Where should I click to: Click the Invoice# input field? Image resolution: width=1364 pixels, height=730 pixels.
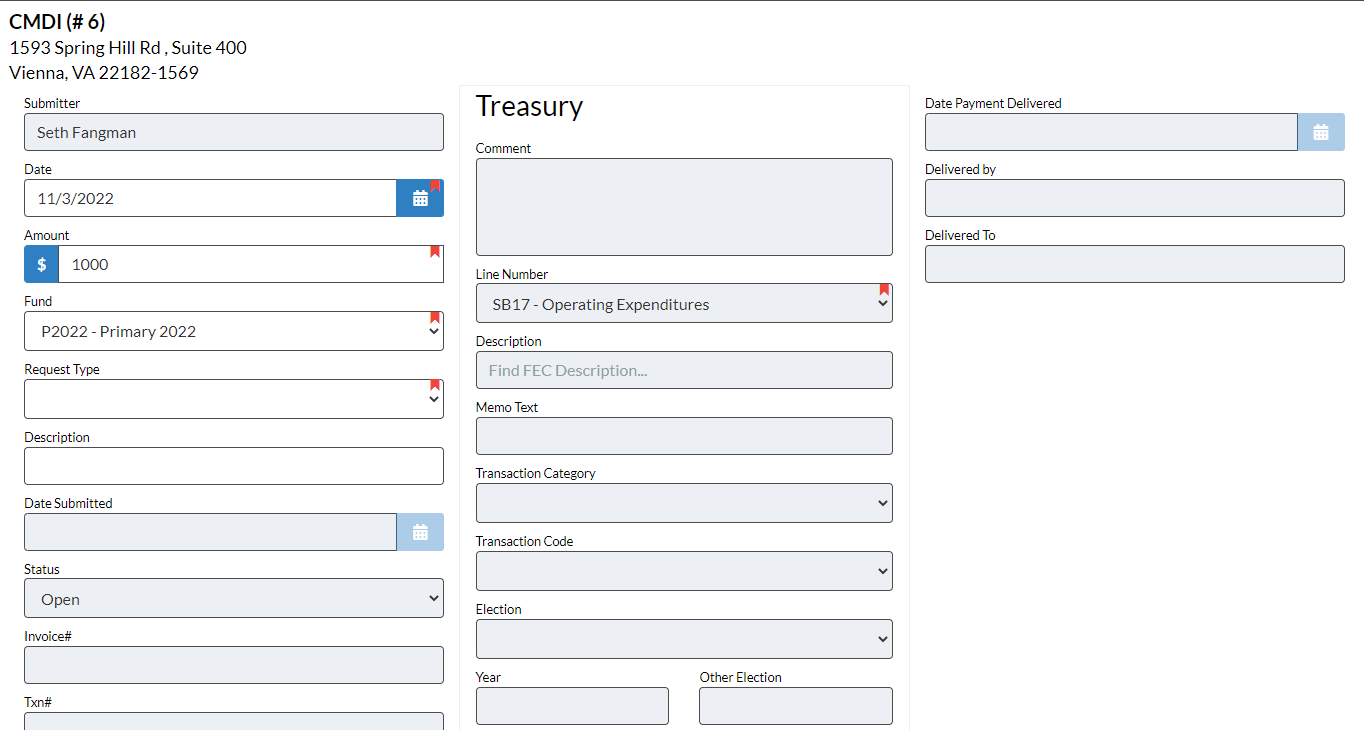click(234, 665)
